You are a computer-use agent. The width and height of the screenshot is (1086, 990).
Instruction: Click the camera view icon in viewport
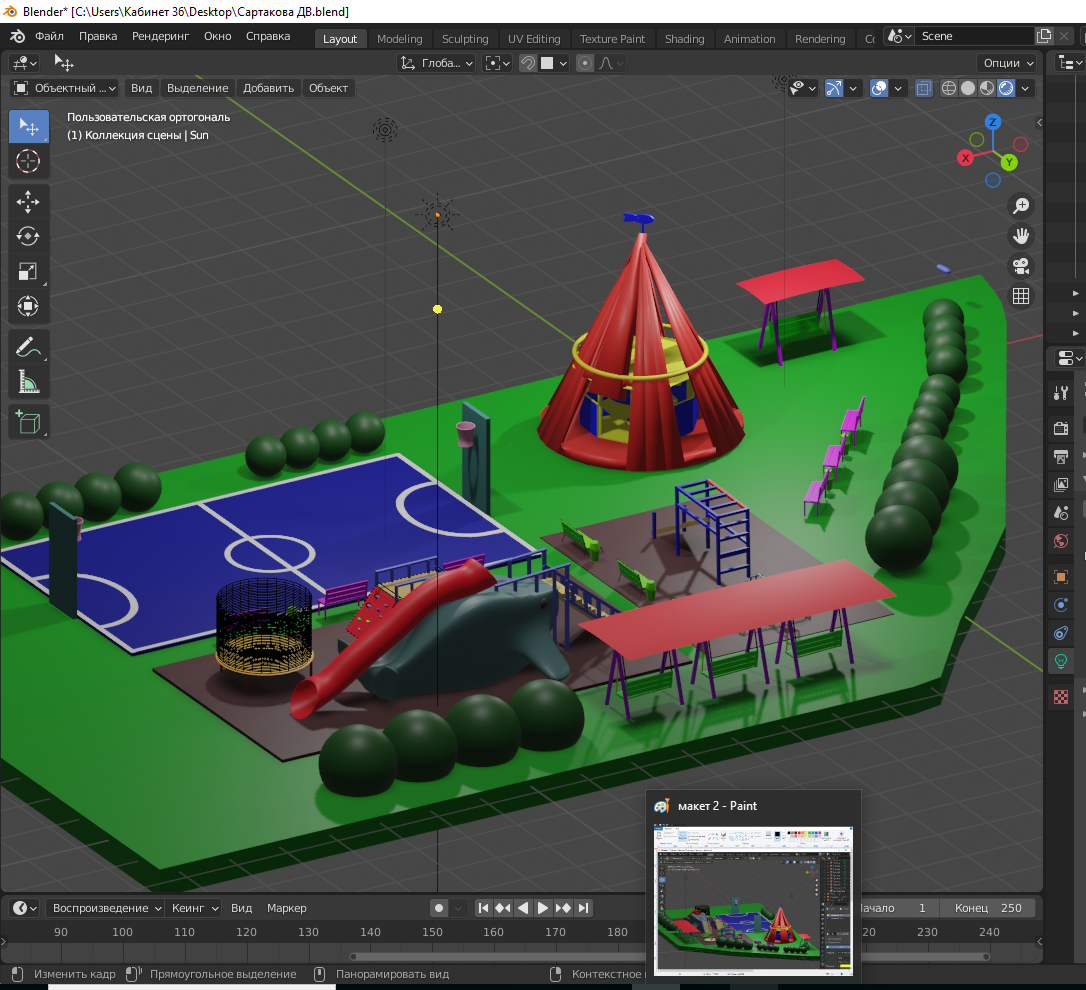1021,266
